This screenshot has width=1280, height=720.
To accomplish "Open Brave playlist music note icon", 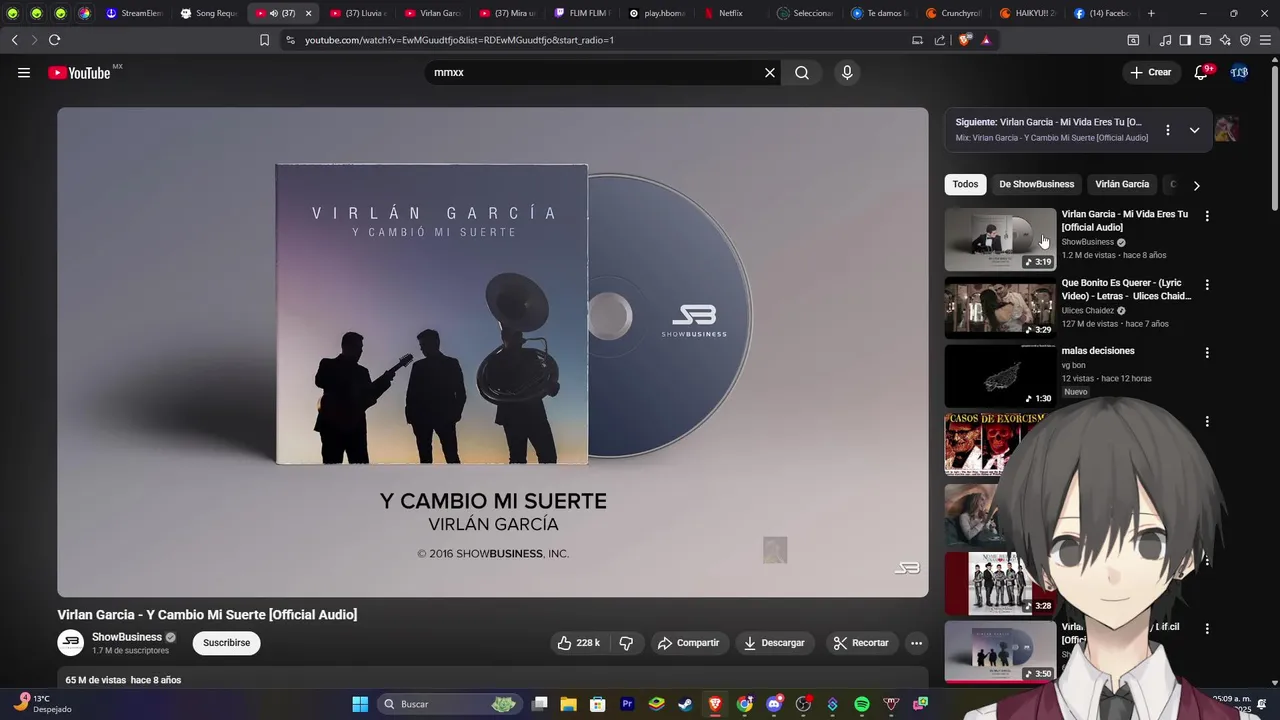I will [1165, 40].
